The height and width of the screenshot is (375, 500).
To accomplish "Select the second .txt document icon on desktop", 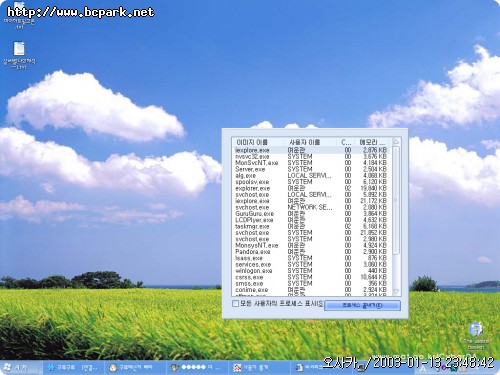I will click(x=19, y=55).
